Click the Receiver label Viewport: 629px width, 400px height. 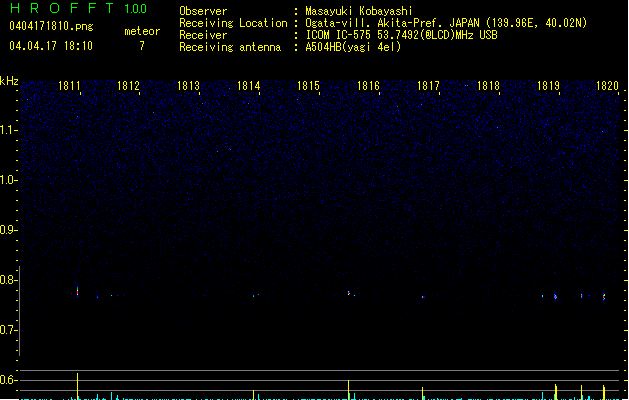click(x=203, y=35)
